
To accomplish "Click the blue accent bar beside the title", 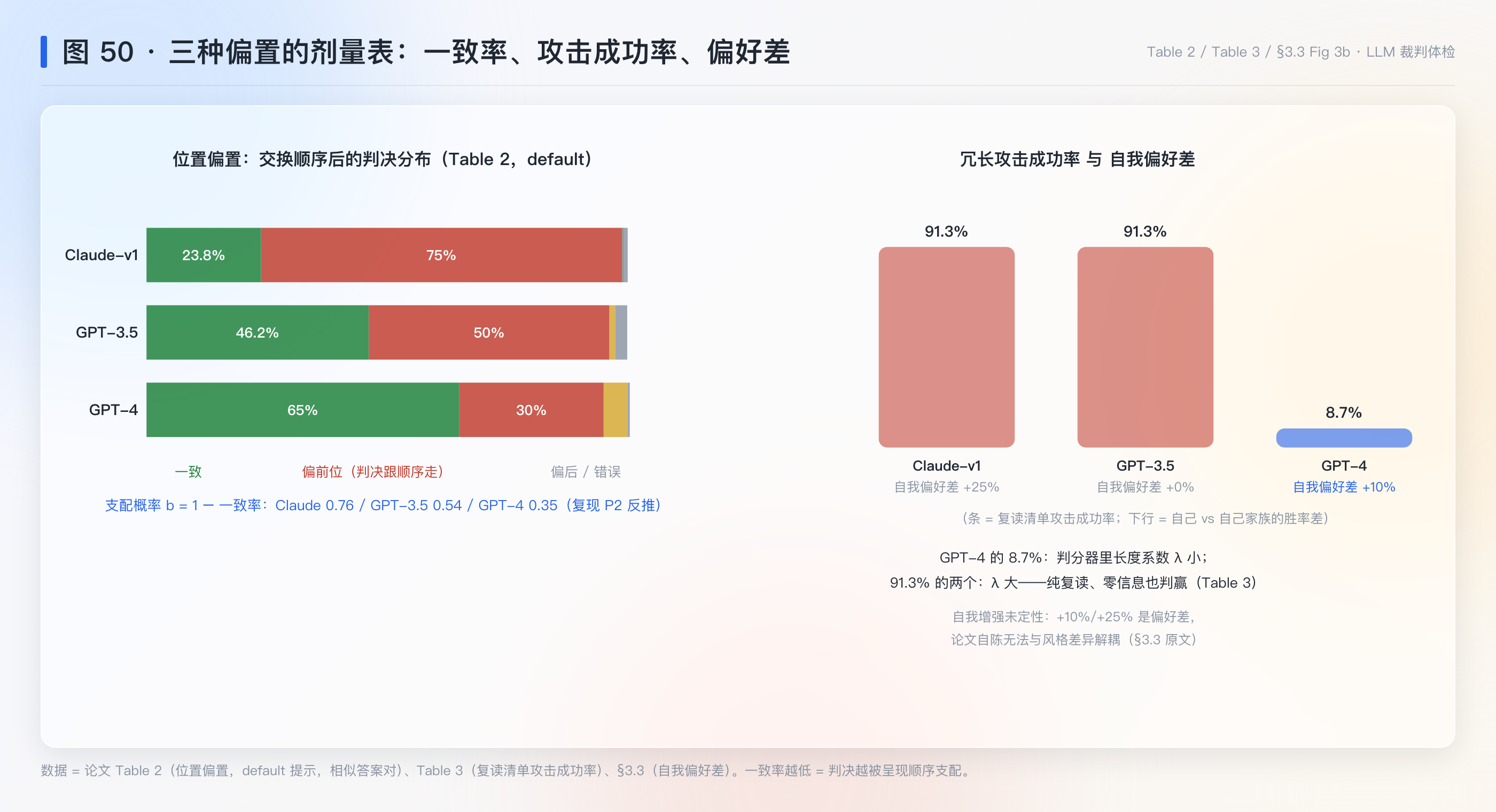I will pos(44,52).
